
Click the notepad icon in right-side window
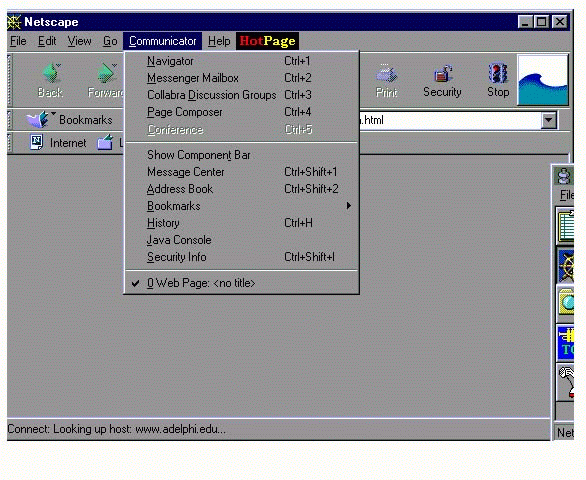(x=566, y=226)
